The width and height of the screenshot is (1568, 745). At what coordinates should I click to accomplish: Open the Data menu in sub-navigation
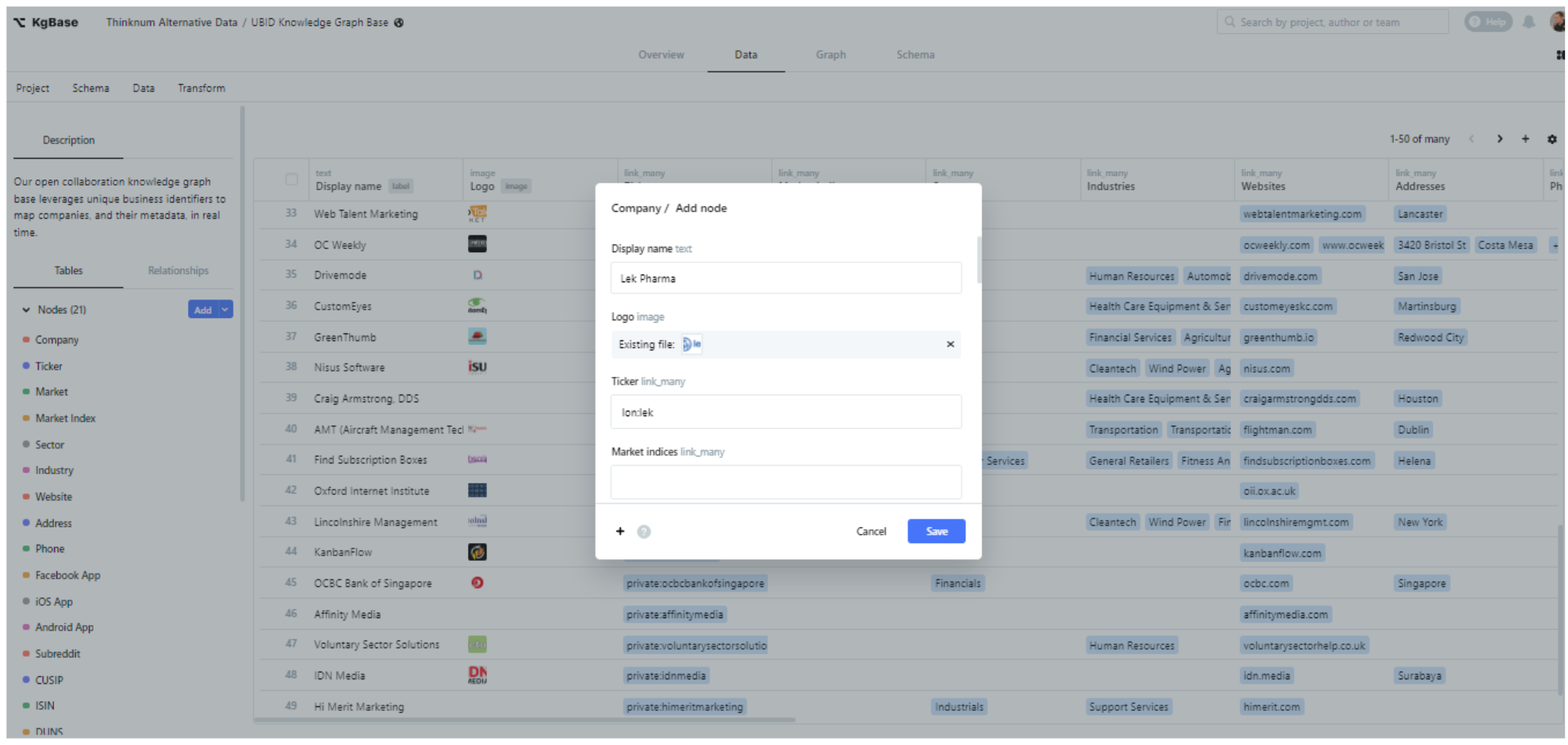[143, 88]
